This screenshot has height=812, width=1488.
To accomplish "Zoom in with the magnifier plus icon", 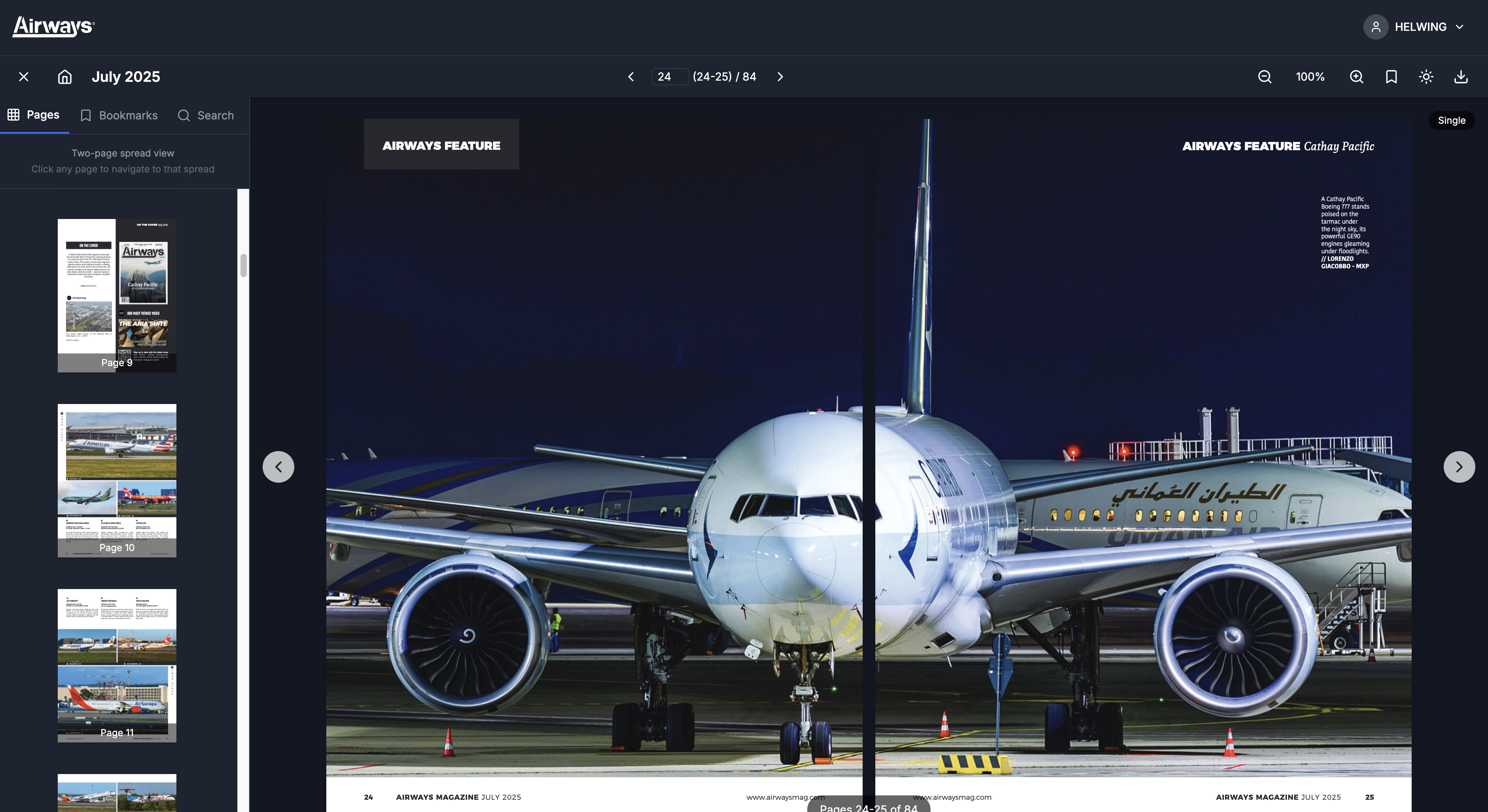I will pyautogui.click(x=1356, y=77).
